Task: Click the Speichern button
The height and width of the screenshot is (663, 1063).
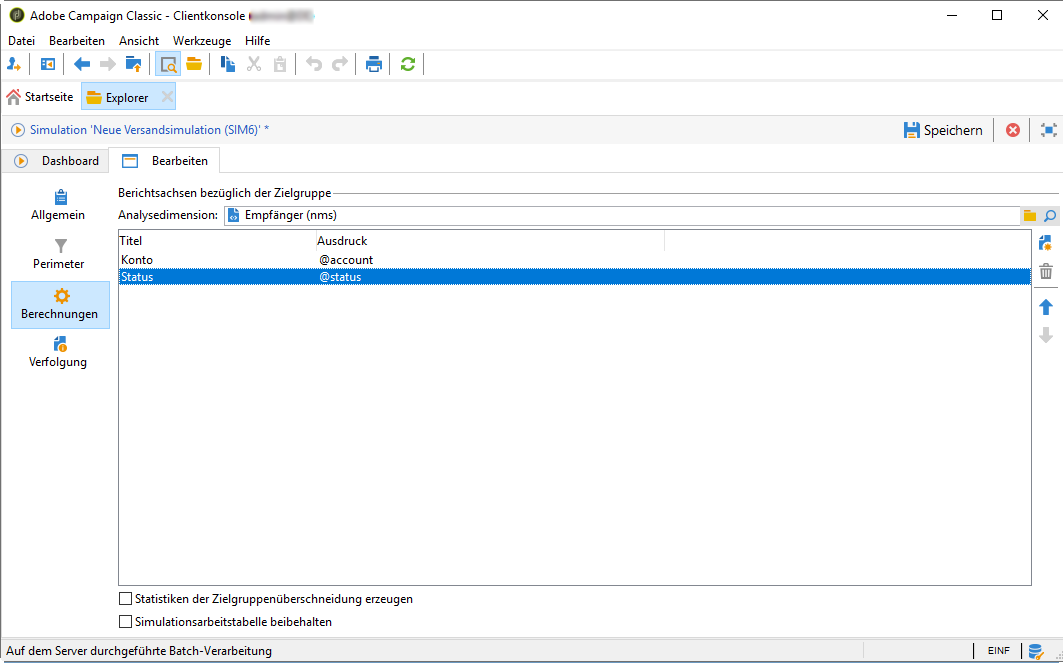Action: [943, 130]
